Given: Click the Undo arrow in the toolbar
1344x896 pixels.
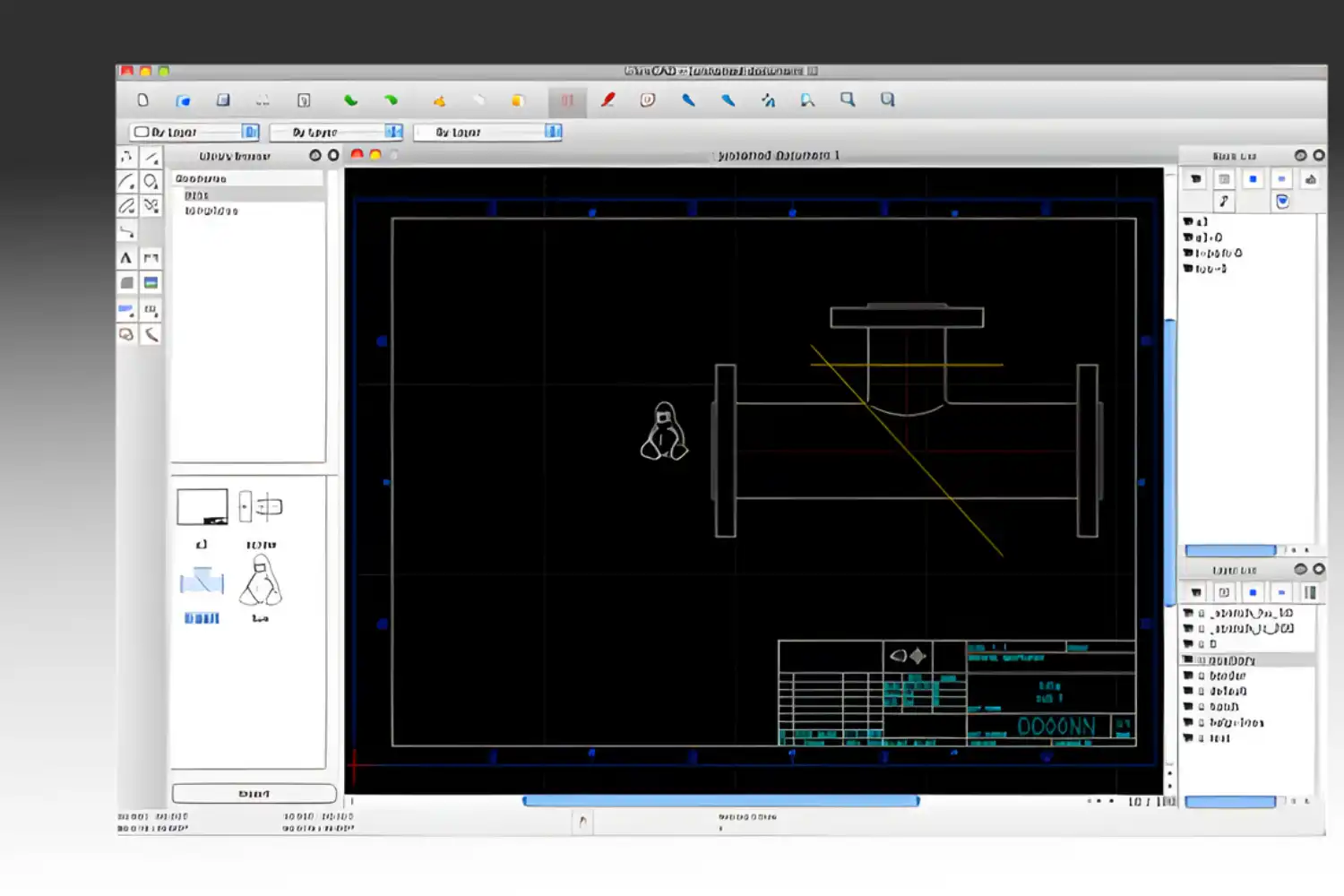Looking at the screenshot, I should click(349, 100).
